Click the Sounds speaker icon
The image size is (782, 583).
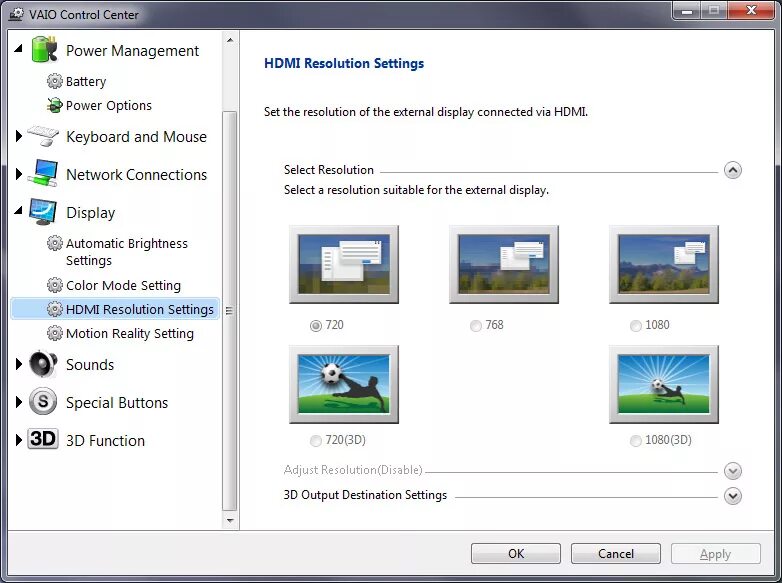tap(43, 364)
